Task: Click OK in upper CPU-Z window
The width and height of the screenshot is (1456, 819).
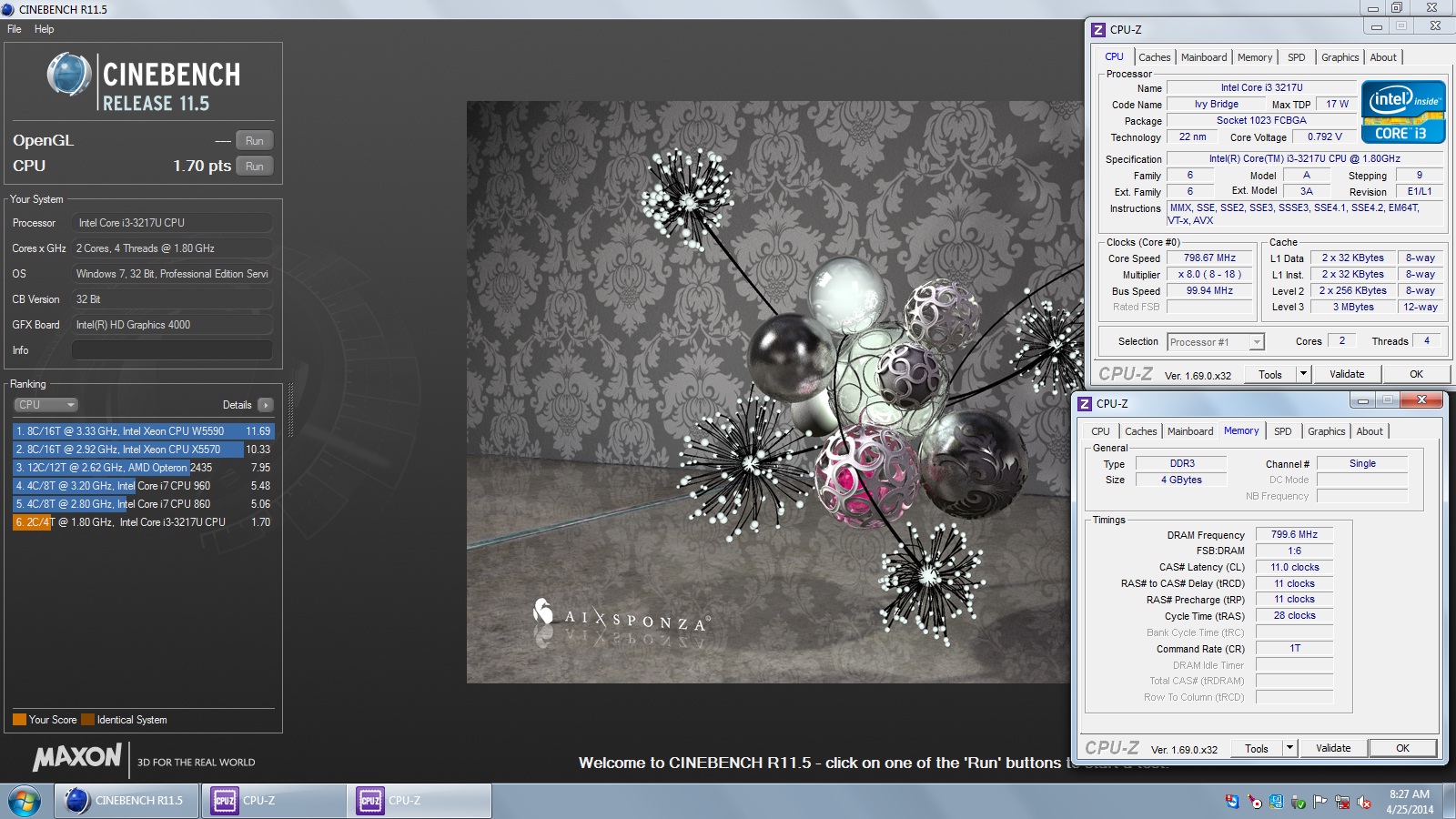Action: [x=1416, y=374]
